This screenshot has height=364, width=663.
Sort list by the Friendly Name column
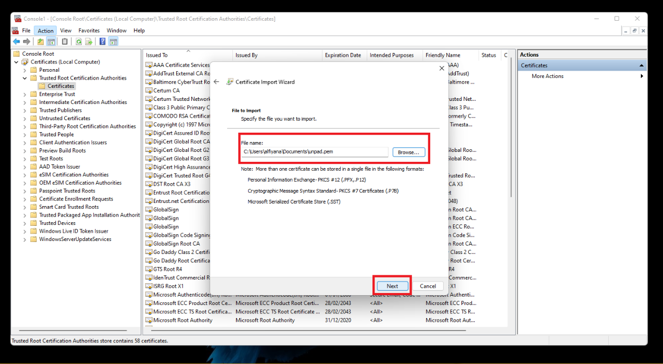pos(450,55)
